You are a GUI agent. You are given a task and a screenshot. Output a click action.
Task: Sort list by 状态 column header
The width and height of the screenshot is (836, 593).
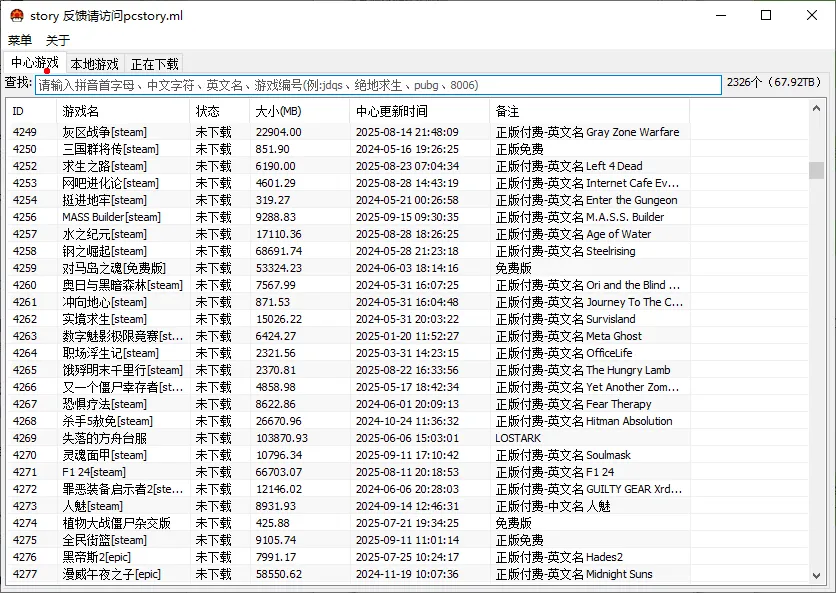[218, 111]
